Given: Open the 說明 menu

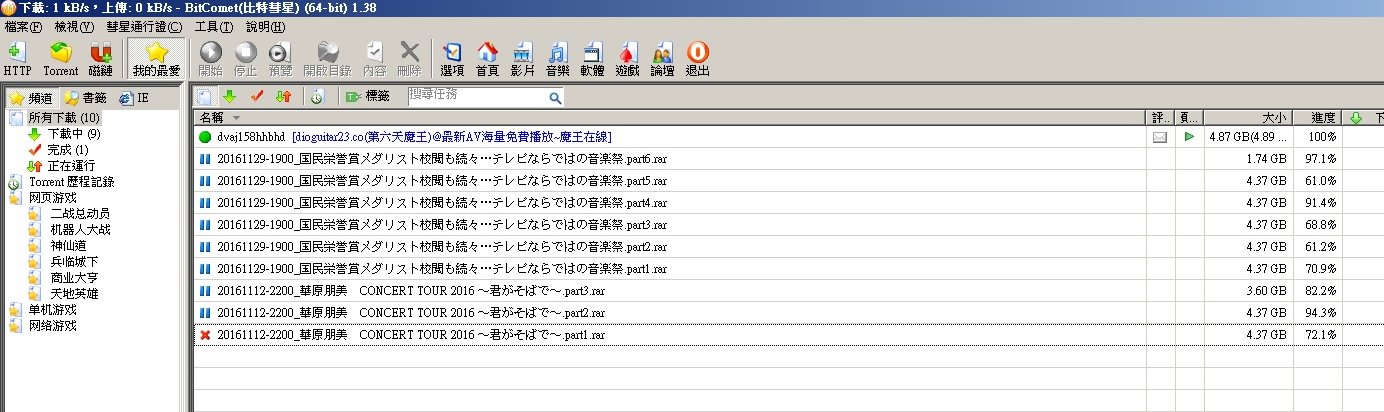Looking at the screenshot, I should pos(264,26).
